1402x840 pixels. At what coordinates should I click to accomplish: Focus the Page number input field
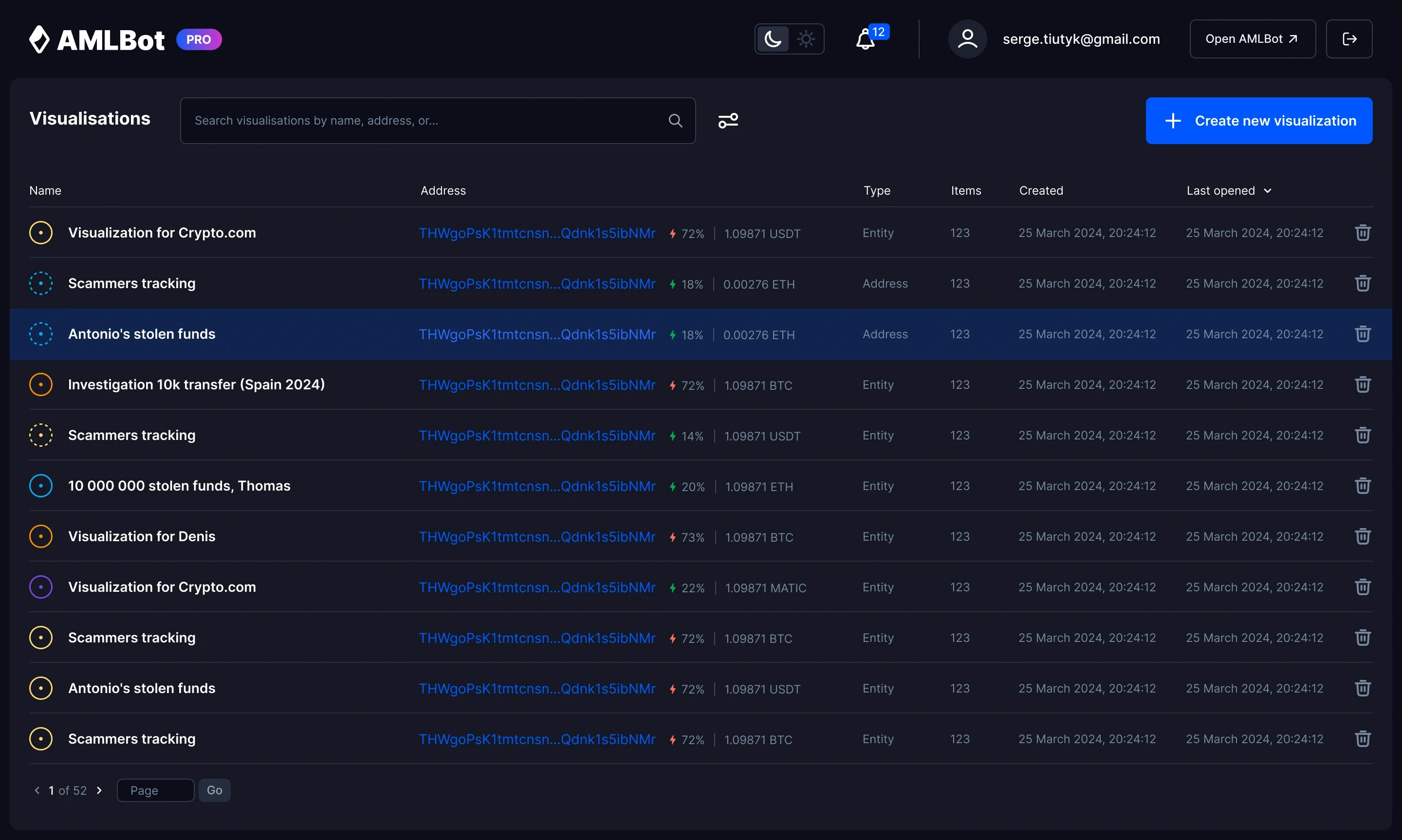155,790
